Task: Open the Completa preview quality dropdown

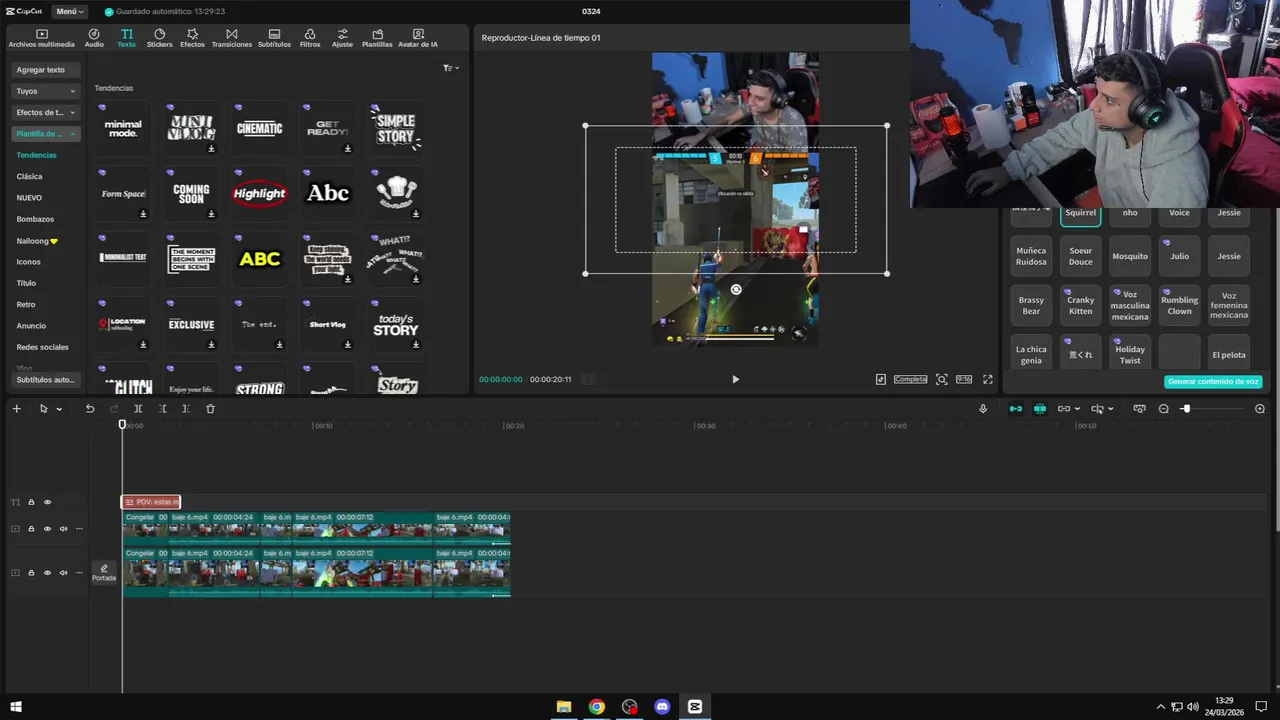Action: pyautogui.click(x=911, y=380)
